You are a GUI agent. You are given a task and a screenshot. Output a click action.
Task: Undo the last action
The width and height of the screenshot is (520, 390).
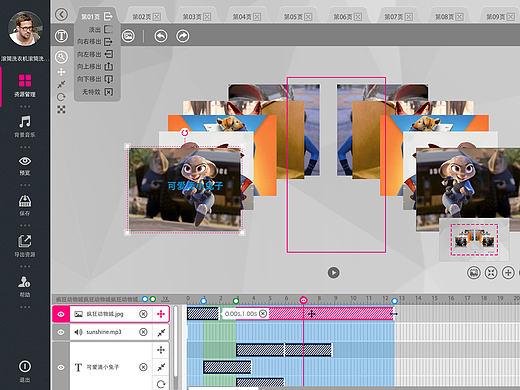coord(161,36)
